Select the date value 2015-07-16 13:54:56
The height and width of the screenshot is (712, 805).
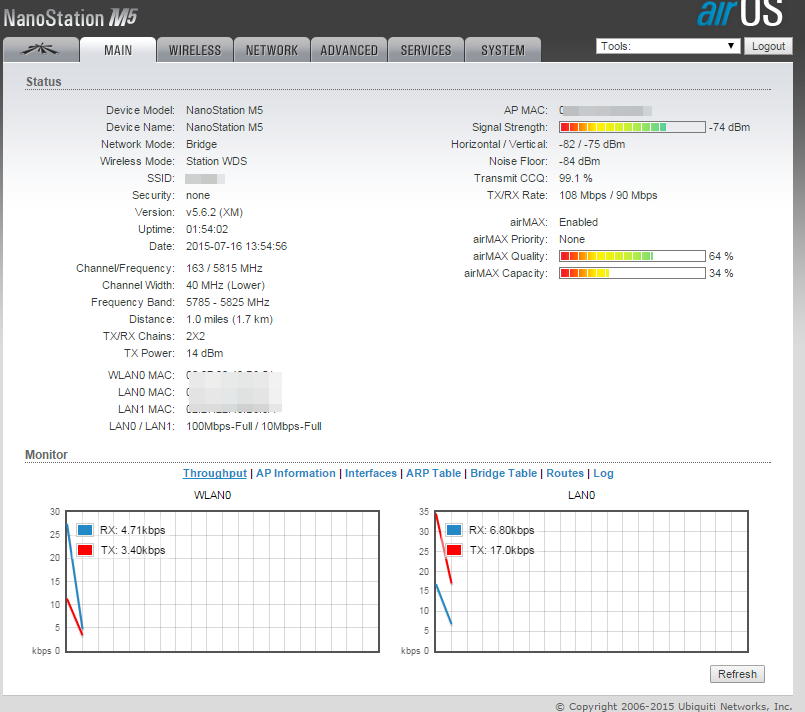click(x=236, y=246)
